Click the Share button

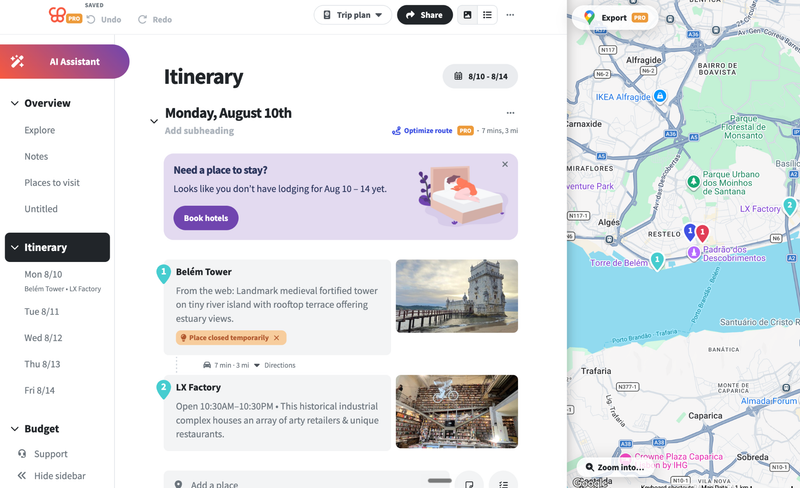point(424,15)
